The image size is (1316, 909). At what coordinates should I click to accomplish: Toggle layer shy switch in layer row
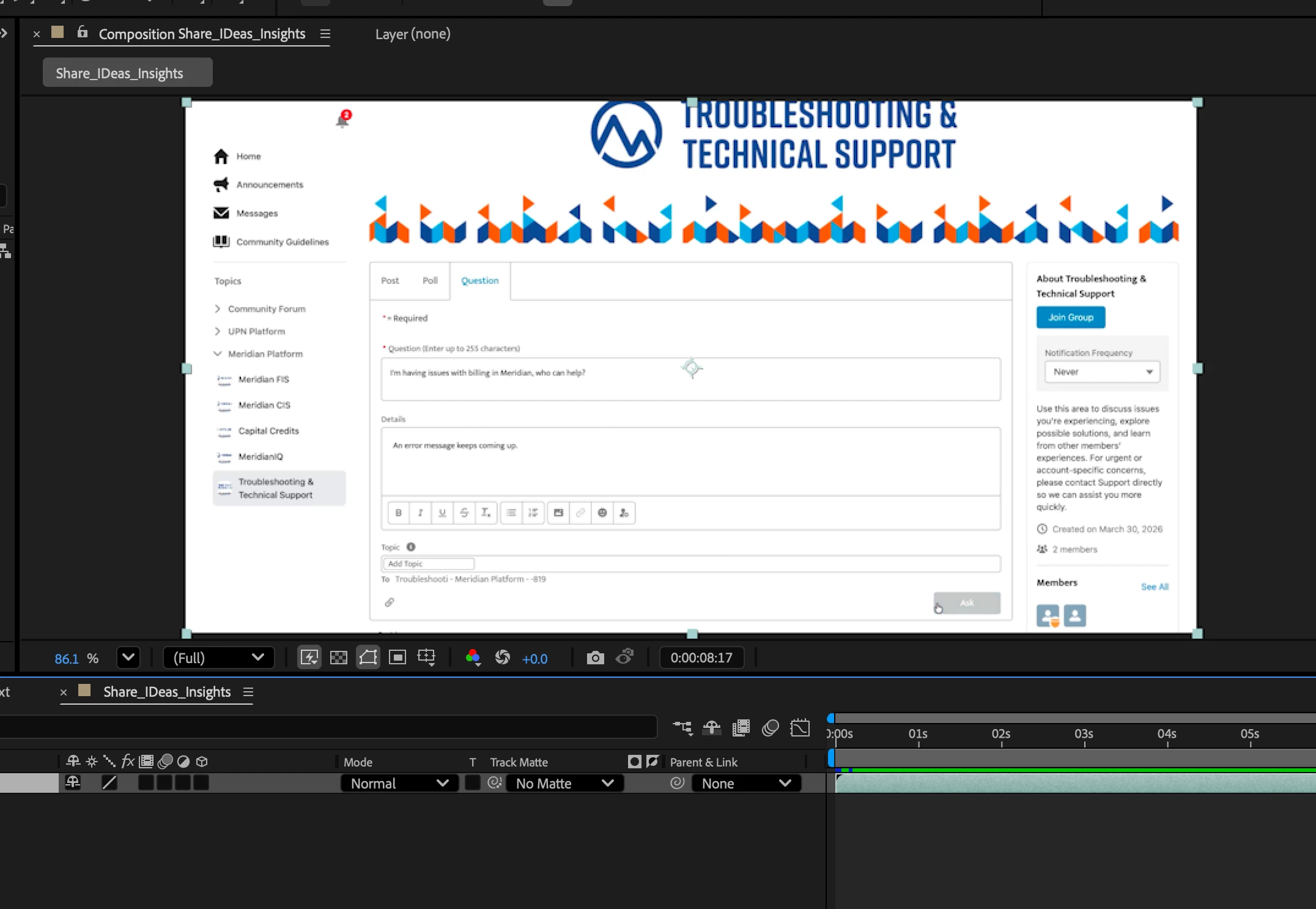pyautogui.click(x=73, y=782)
